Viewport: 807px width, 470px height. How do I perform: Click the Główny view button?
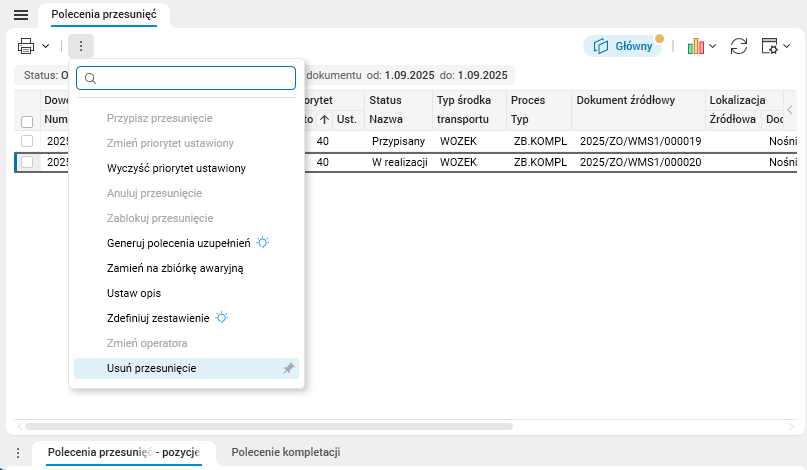623,46
